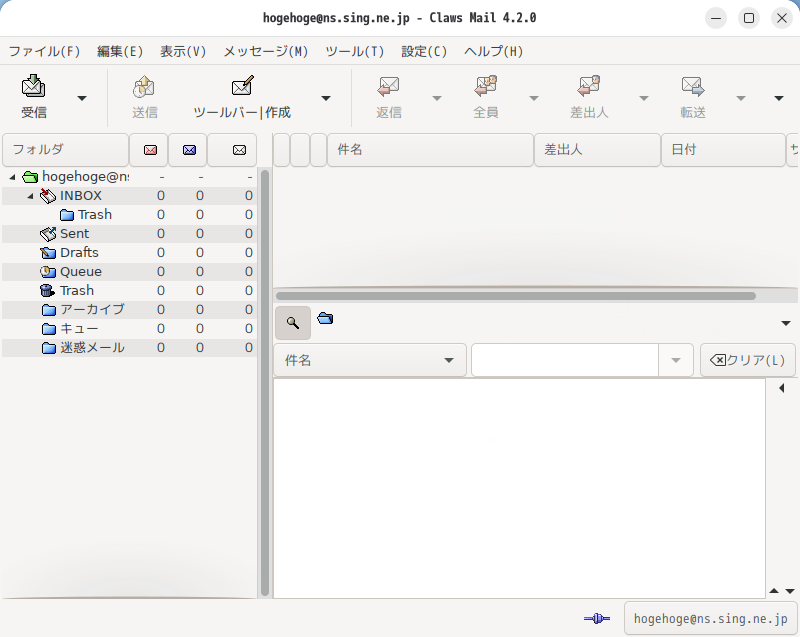
Task: Click the blue new-mail column header icon
Action: tap(187, 149)
